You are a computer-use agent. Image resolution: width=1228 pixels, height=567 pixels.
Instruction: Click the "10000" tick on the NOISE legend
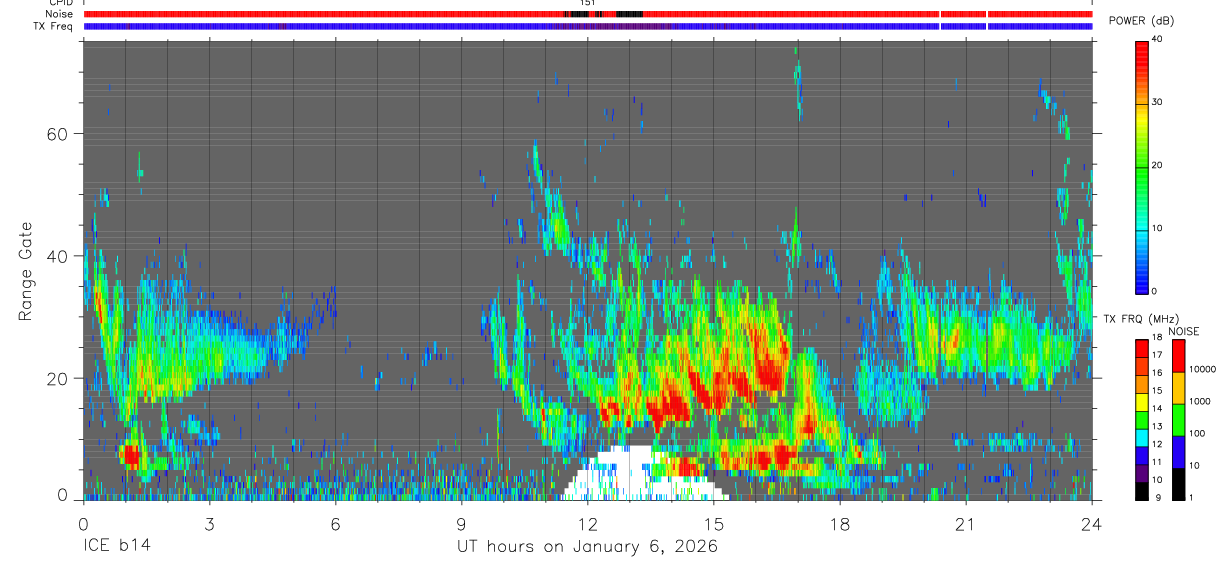pyautogui.click(x=1202, y=369)
